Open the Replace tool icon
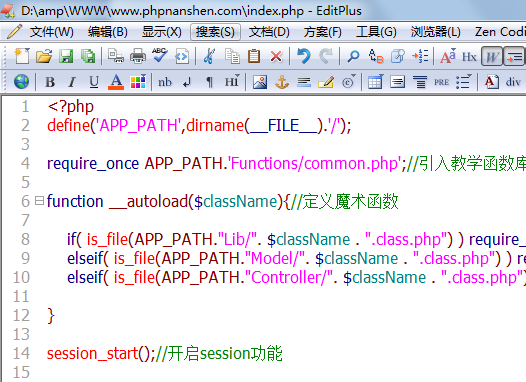Image resolution: width=526 pixels, height=382 pixels. click(x=376, y=56)
